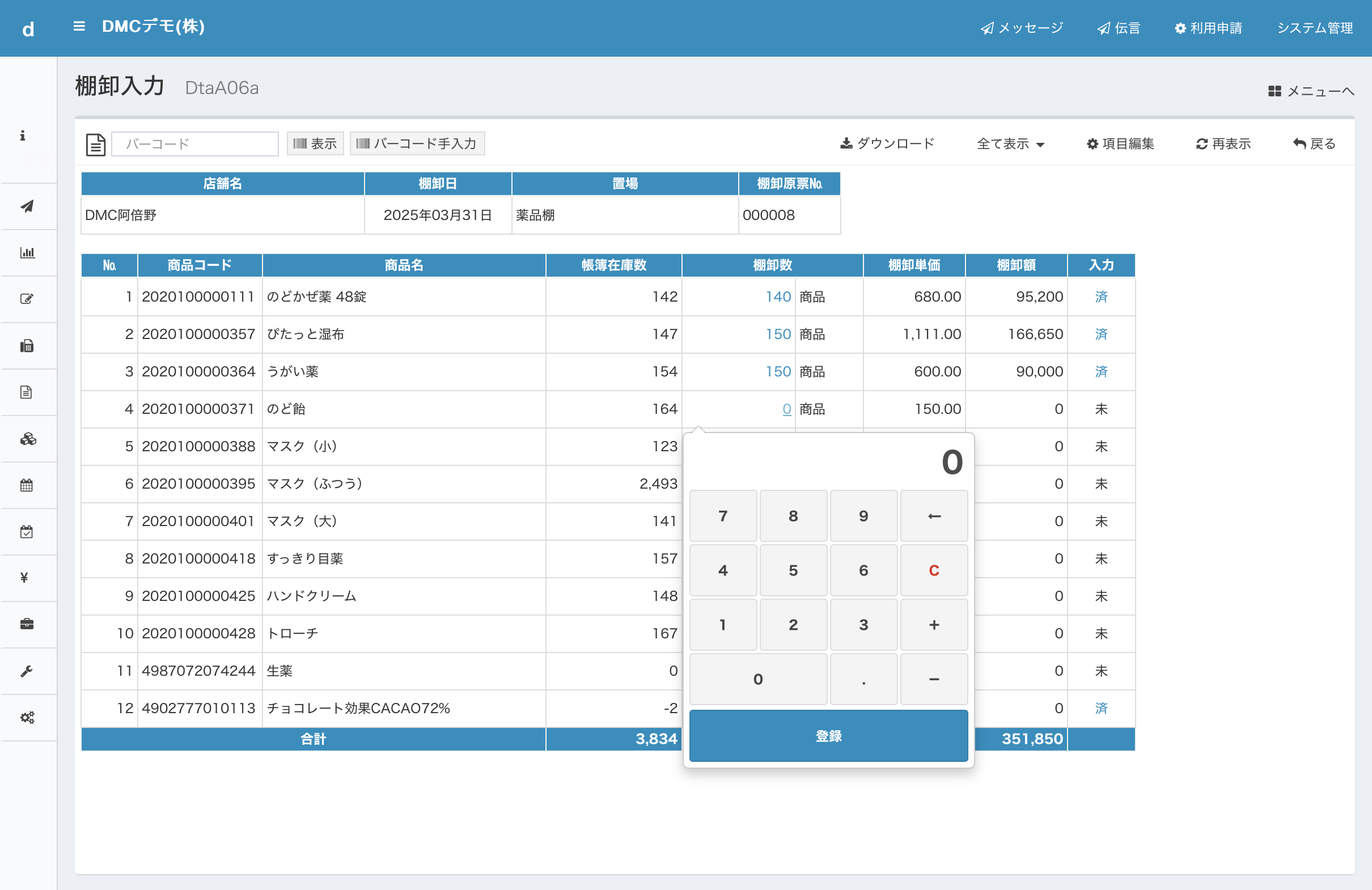Viewport: 1372px width, 890px height.
Task: Click the keypad decimal point key
Action: [863, 679]
